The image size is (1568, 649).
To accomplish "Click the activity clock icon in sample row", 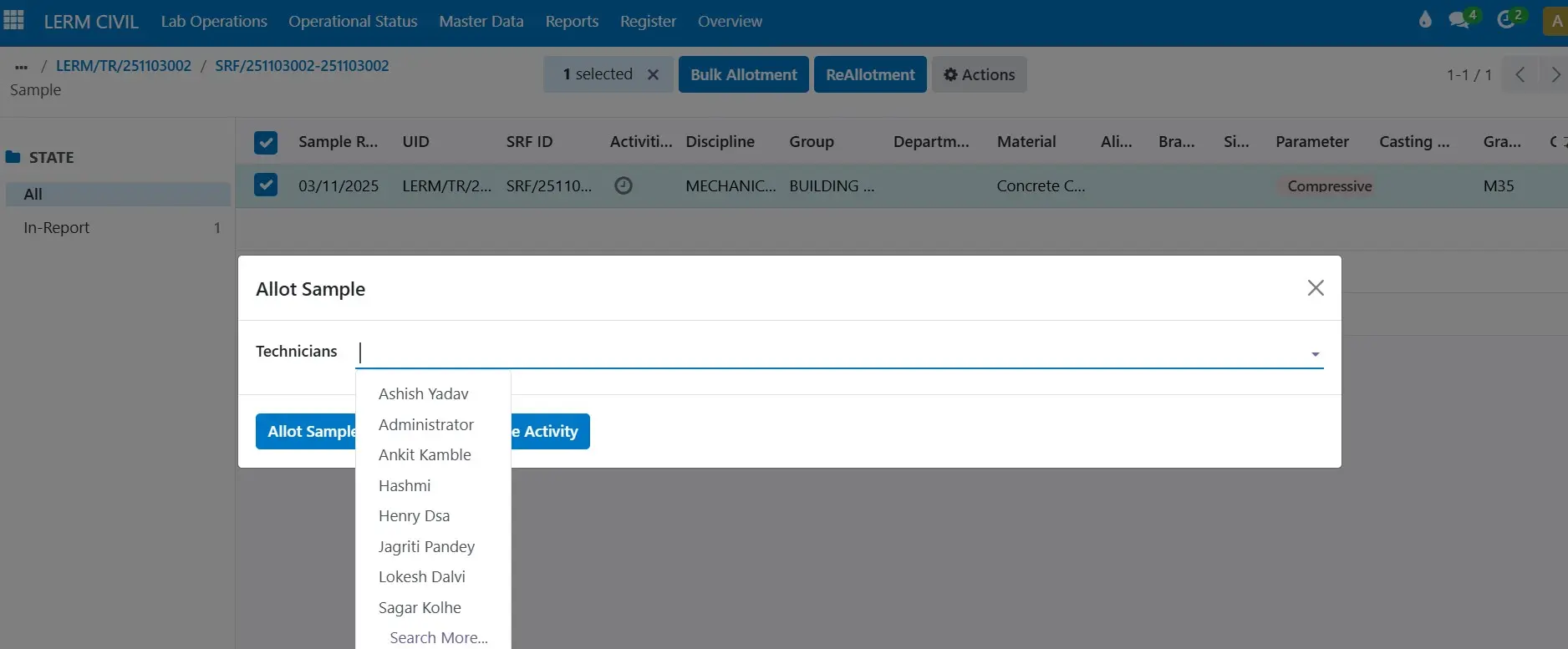I will pyautogui.click(x=624, y=185).
